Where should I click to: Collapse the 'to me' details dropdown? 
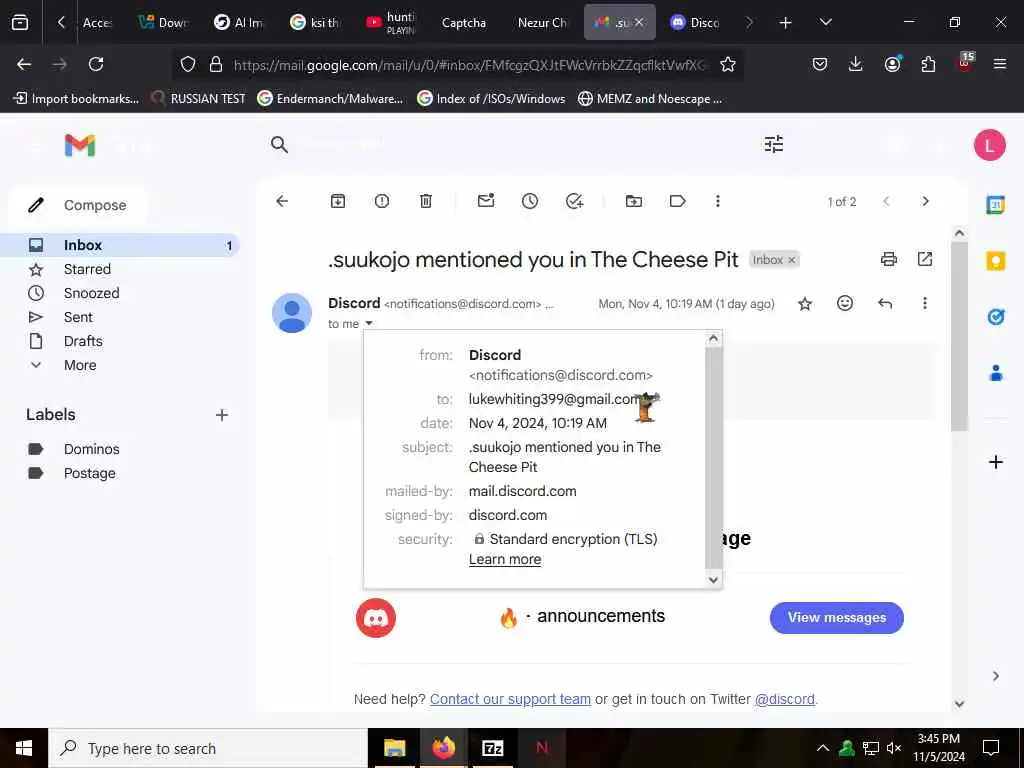coord(368,323)
